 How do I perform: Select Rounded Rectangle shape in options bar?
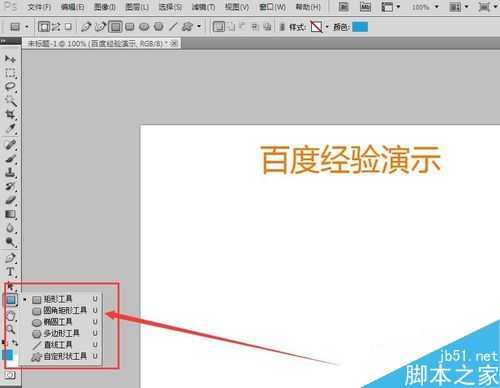[x=130, y=27]
